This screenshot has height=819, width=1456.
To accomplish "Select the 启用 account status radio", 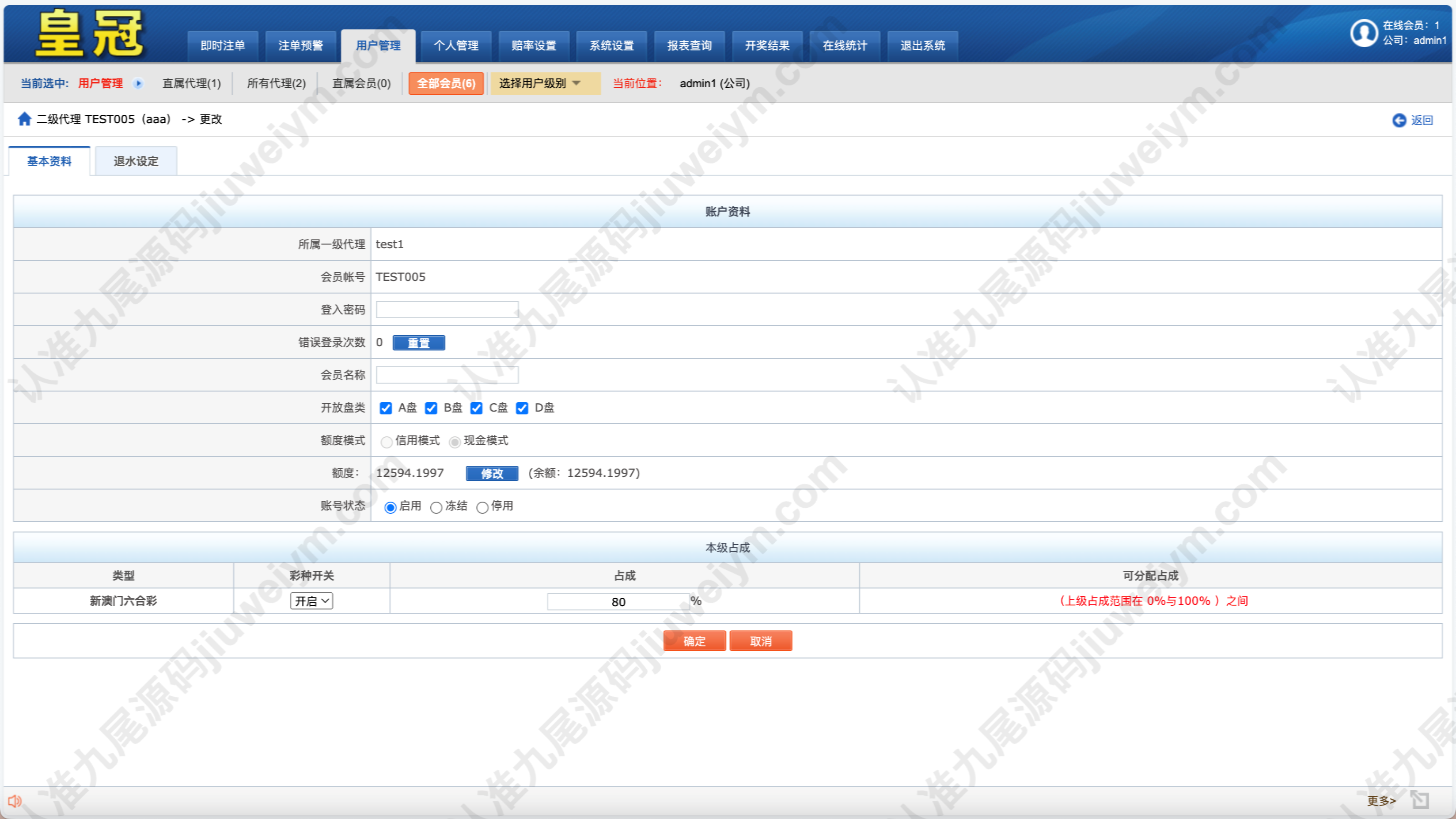I will point(390,508).
